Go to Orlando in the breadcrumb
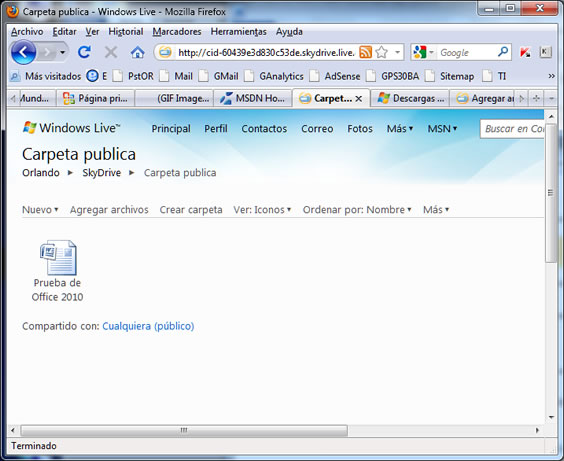The width and height of the screenshot is (564, 461). (41, 173)
